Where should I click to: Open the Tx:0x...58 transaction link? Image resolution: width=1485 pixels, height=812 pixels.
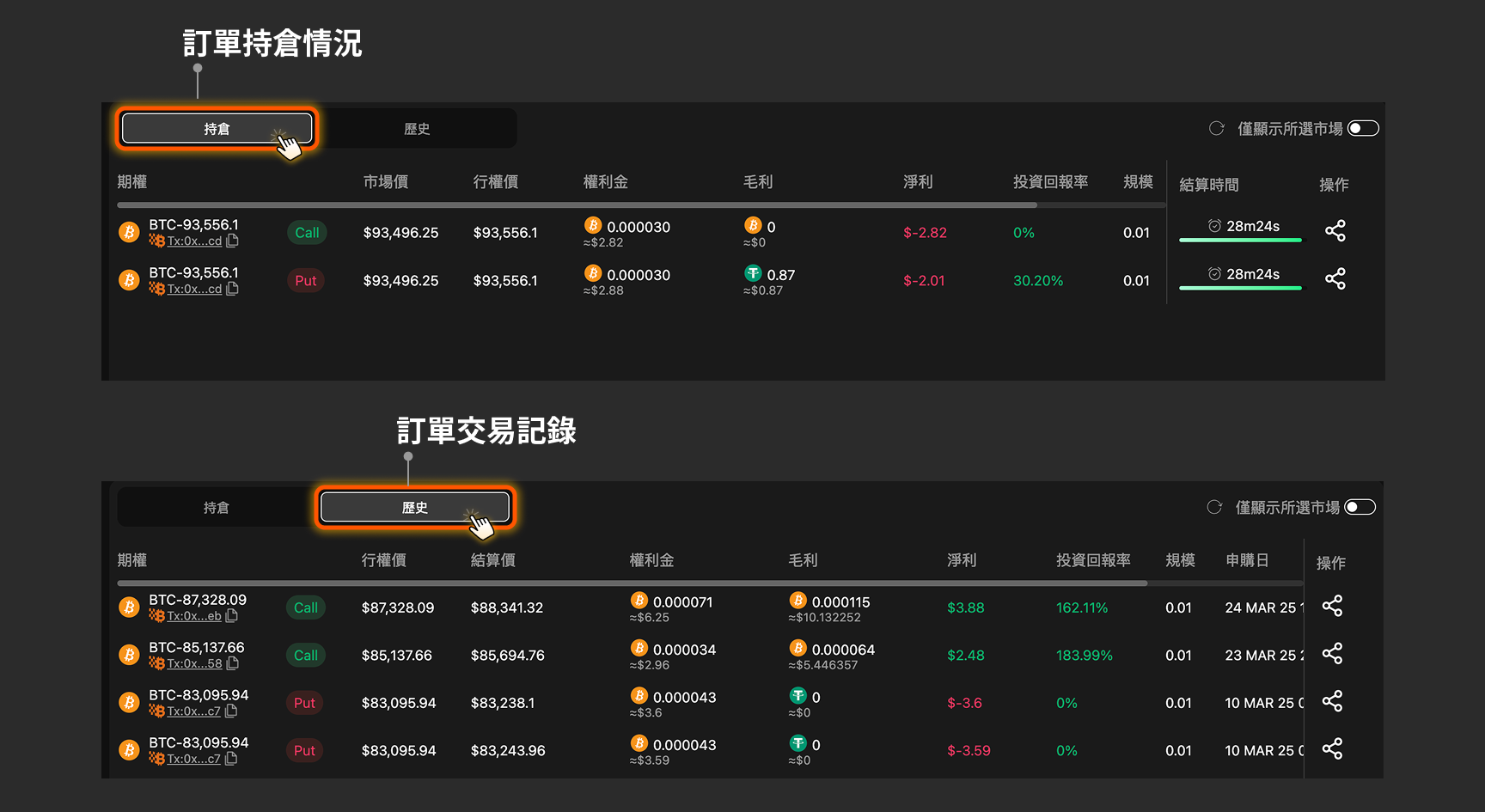point(193,663)
